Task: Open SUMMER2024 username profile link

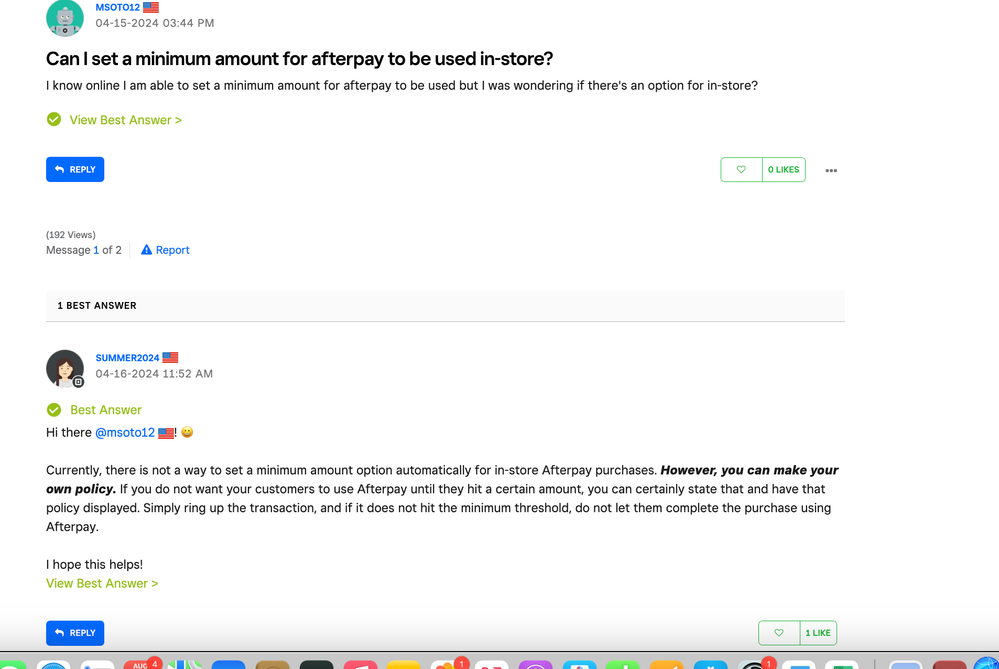Action: [x=127, y=358]
